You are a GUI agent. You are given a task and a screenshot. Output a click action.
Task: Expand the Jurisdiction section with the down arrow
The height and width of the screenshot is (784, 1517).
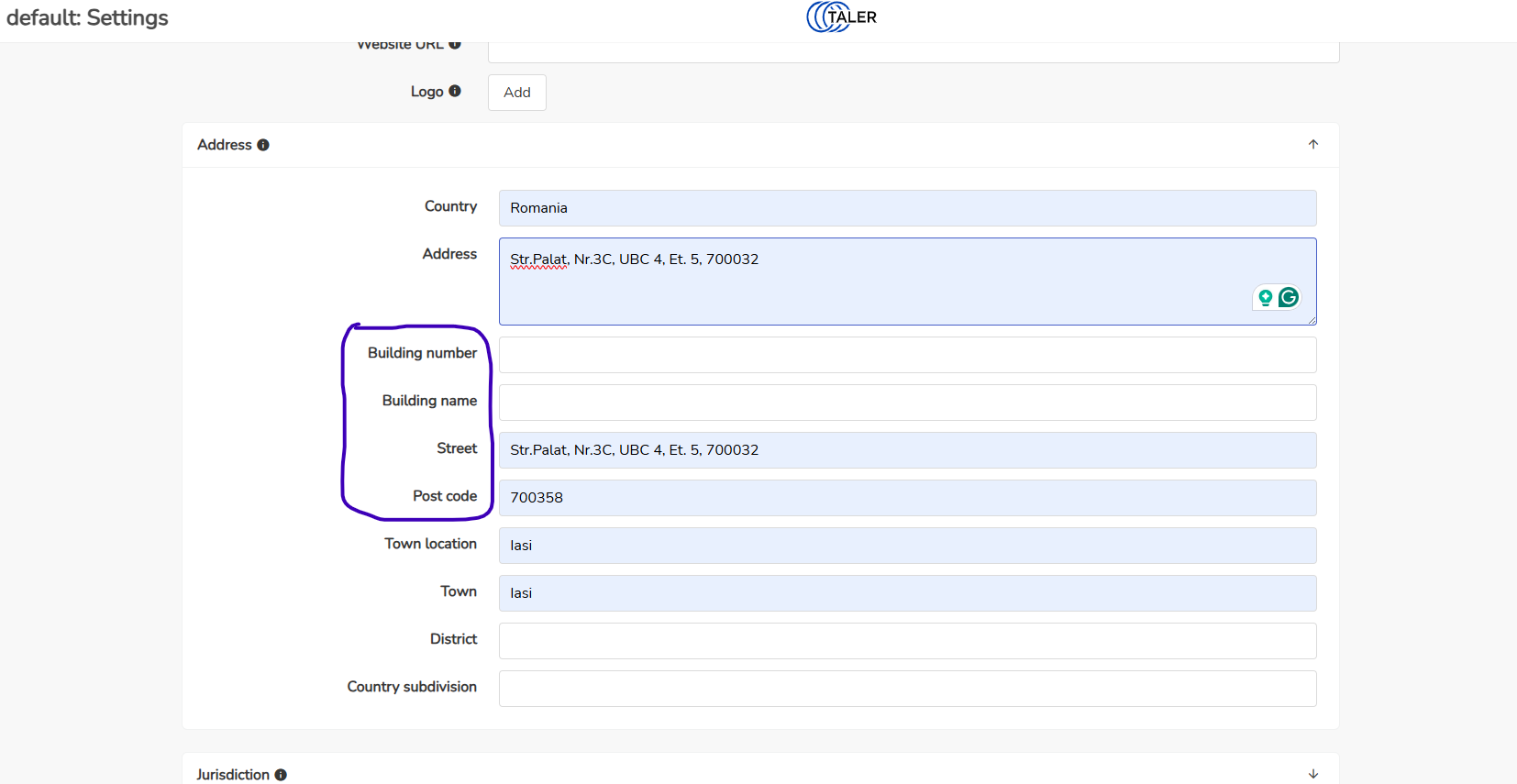pyautogui.click(x=1313, y=774)
